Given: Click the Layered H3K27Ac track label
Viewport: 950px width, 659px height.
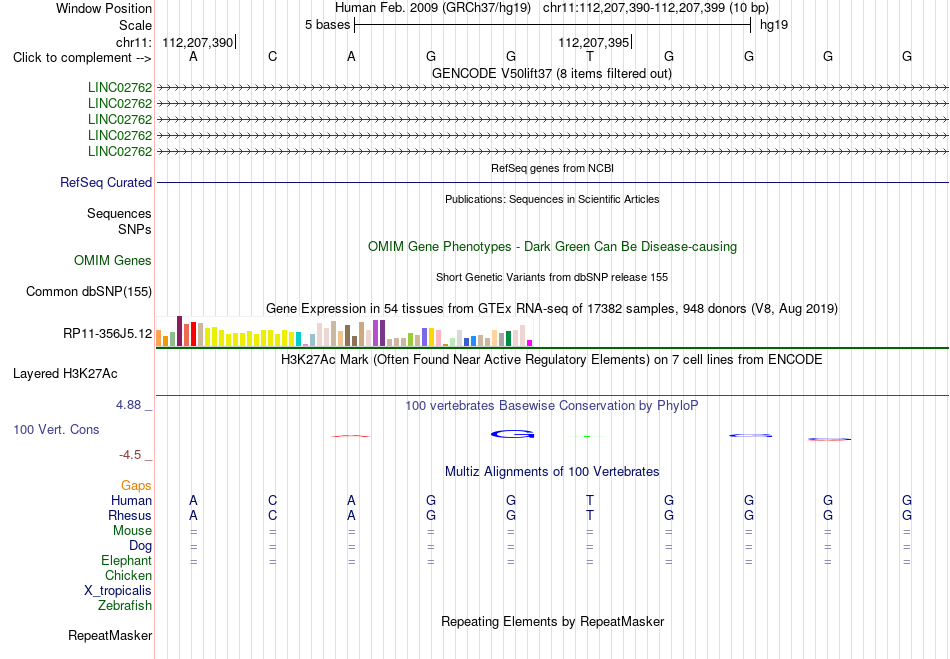Looking at the screenshot, I should pyautogui.click(x=65, y=374).
